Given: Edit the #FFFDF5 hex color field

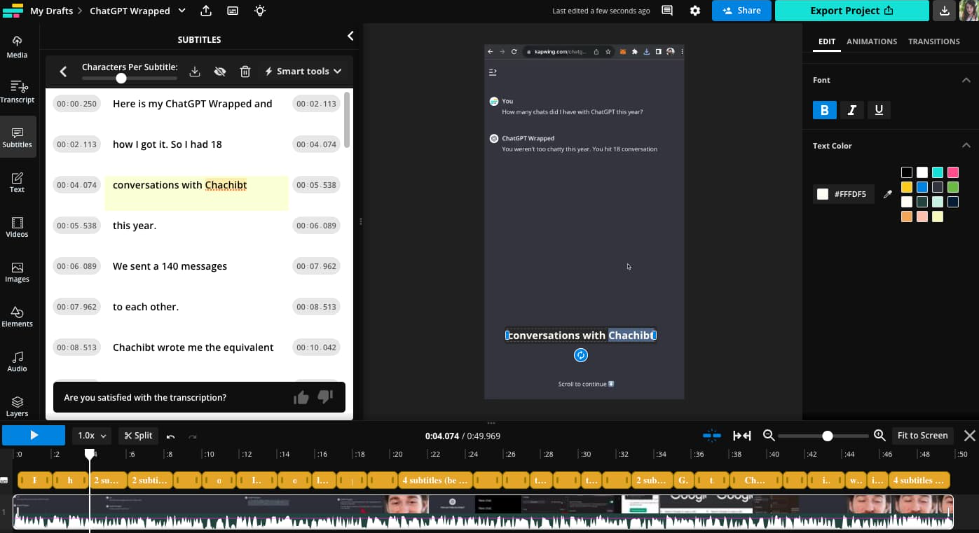Looking at the screenshot, I should pyautogui.click(x=850, y=194).
